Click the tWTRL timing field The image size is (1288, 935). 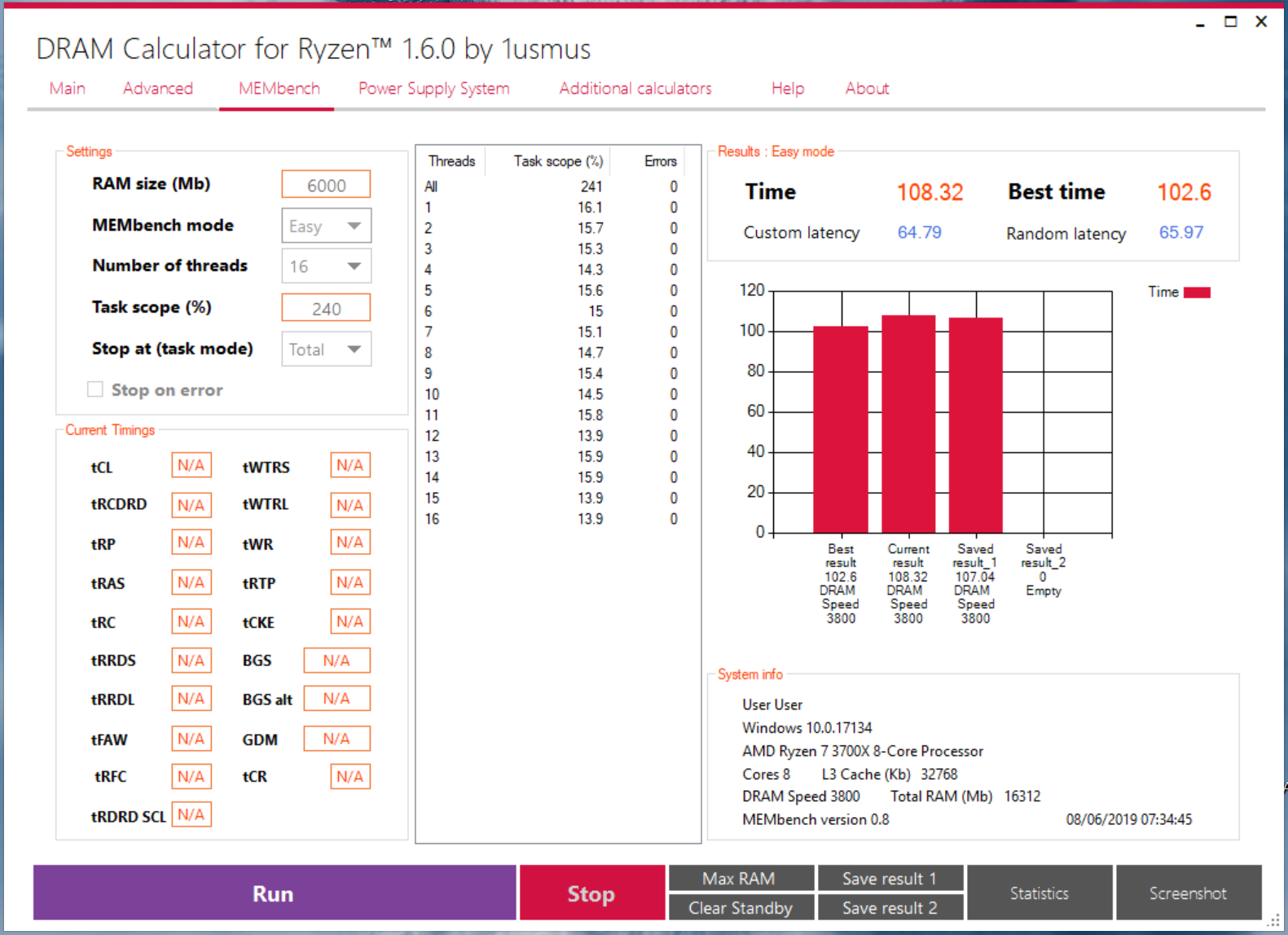350,505
